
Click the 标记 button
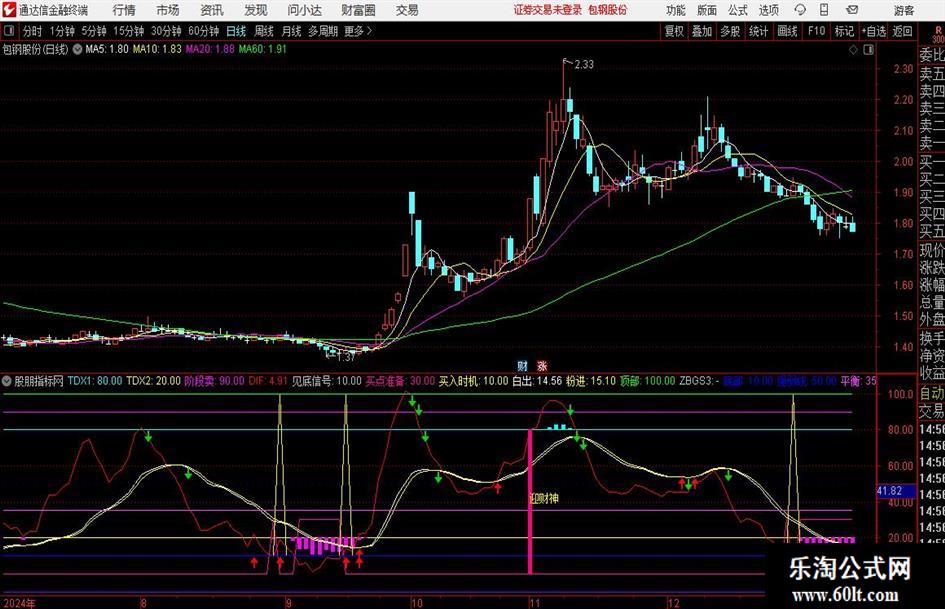pos(844,31)
